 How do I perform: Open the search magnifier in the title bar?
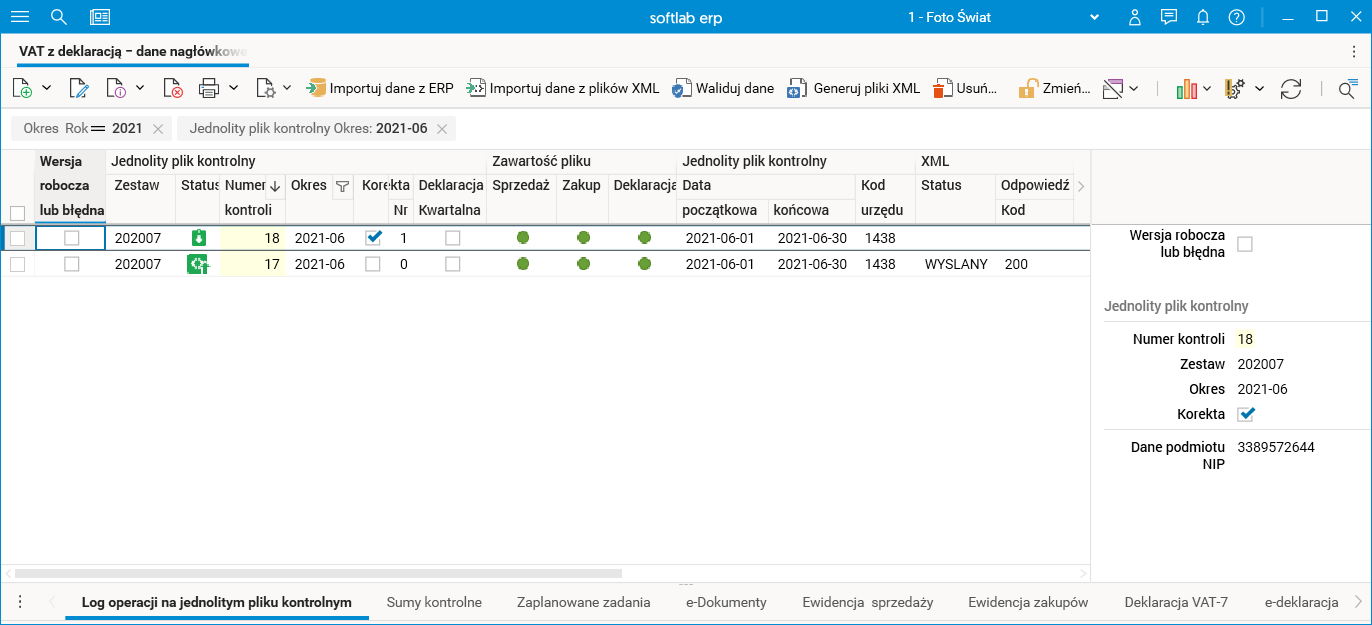pyautogui.click(x=59, y=17)
